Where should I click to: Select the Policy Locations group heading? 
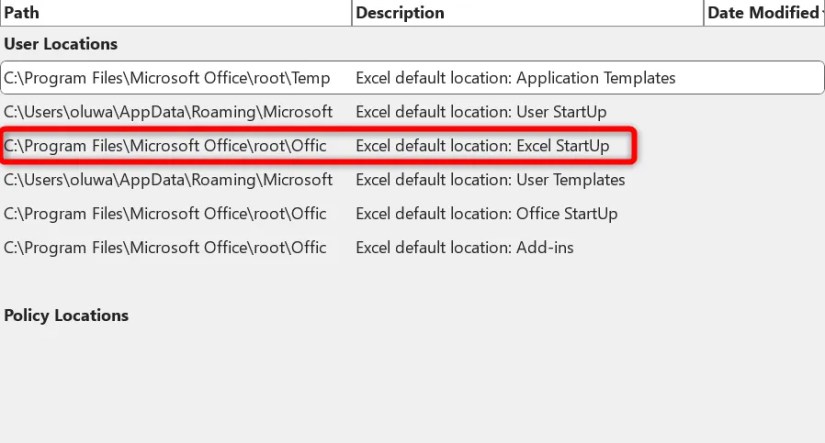(x=67, y=315)
